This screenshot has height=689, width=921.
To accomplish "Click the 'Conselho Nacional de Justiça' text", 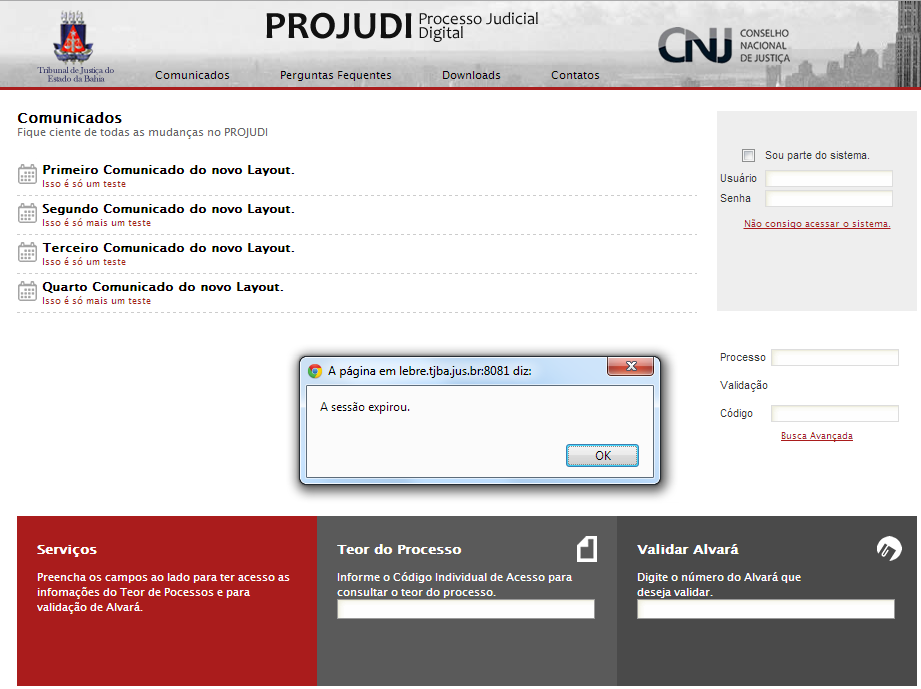I will pos(765,46).
